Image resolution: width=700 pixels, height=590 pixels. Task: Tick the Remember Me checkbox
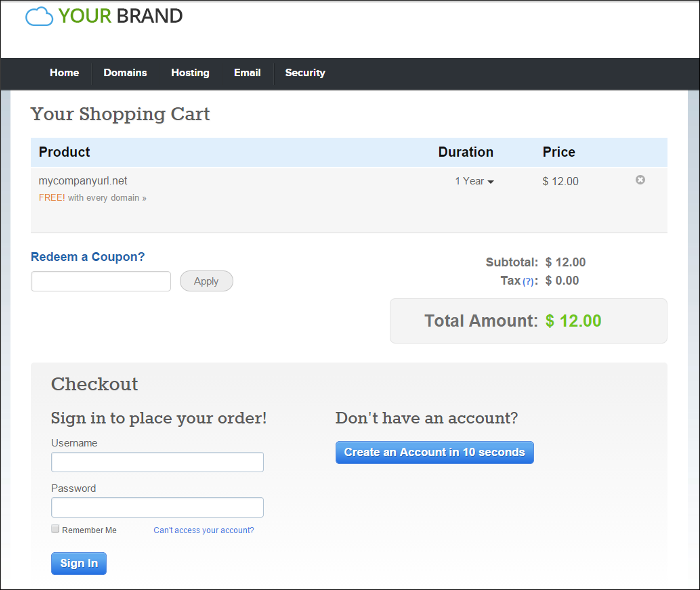(56, 529)
